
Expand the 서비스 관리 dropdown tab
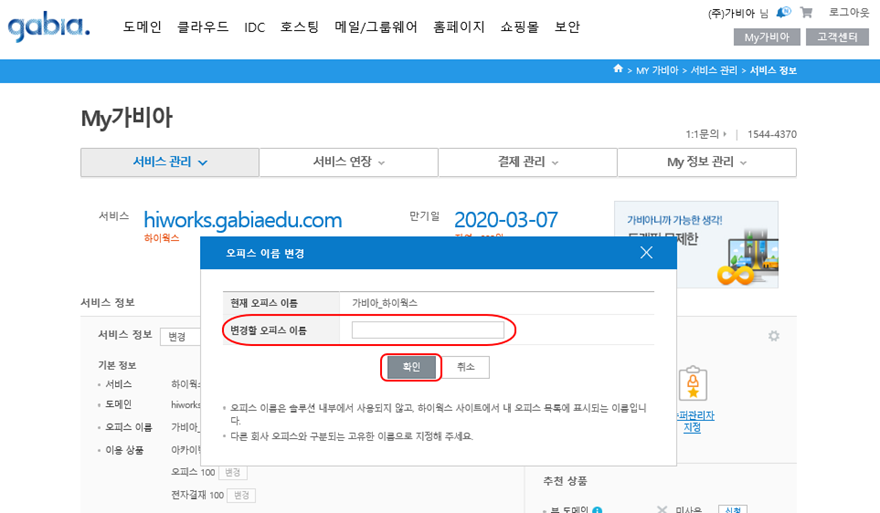click(x=169, y=162)
